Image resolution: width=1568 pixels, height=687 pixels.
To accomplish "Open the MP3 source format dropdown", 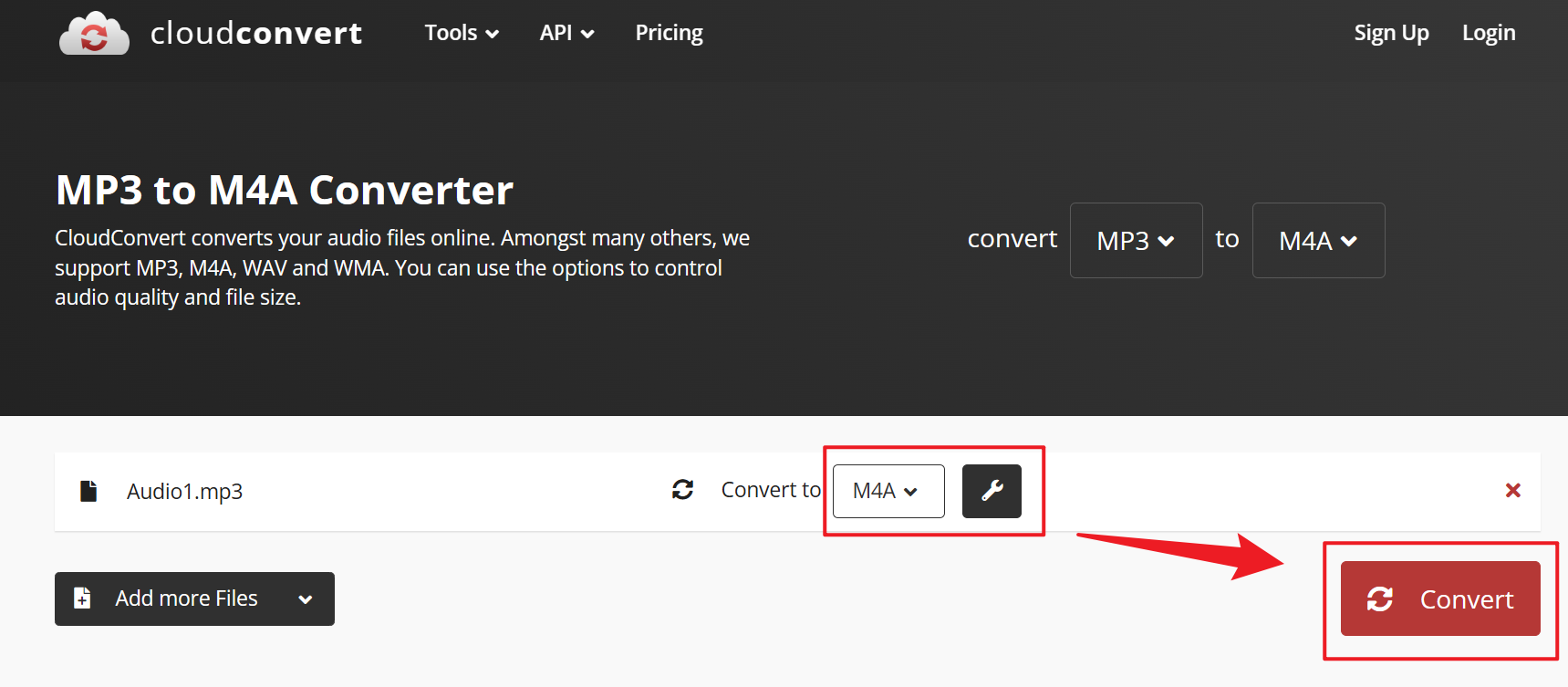I will tap(1136, 240).
